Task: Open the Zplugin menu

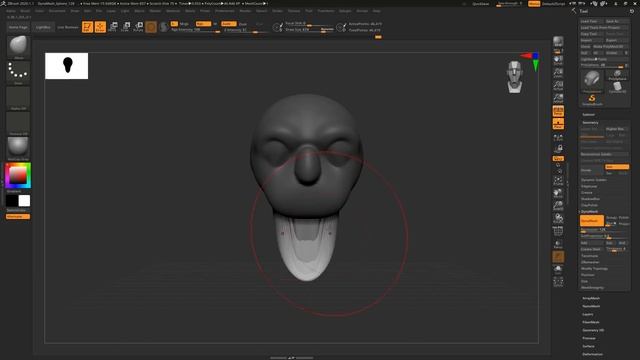Action: tap(345, 11)
